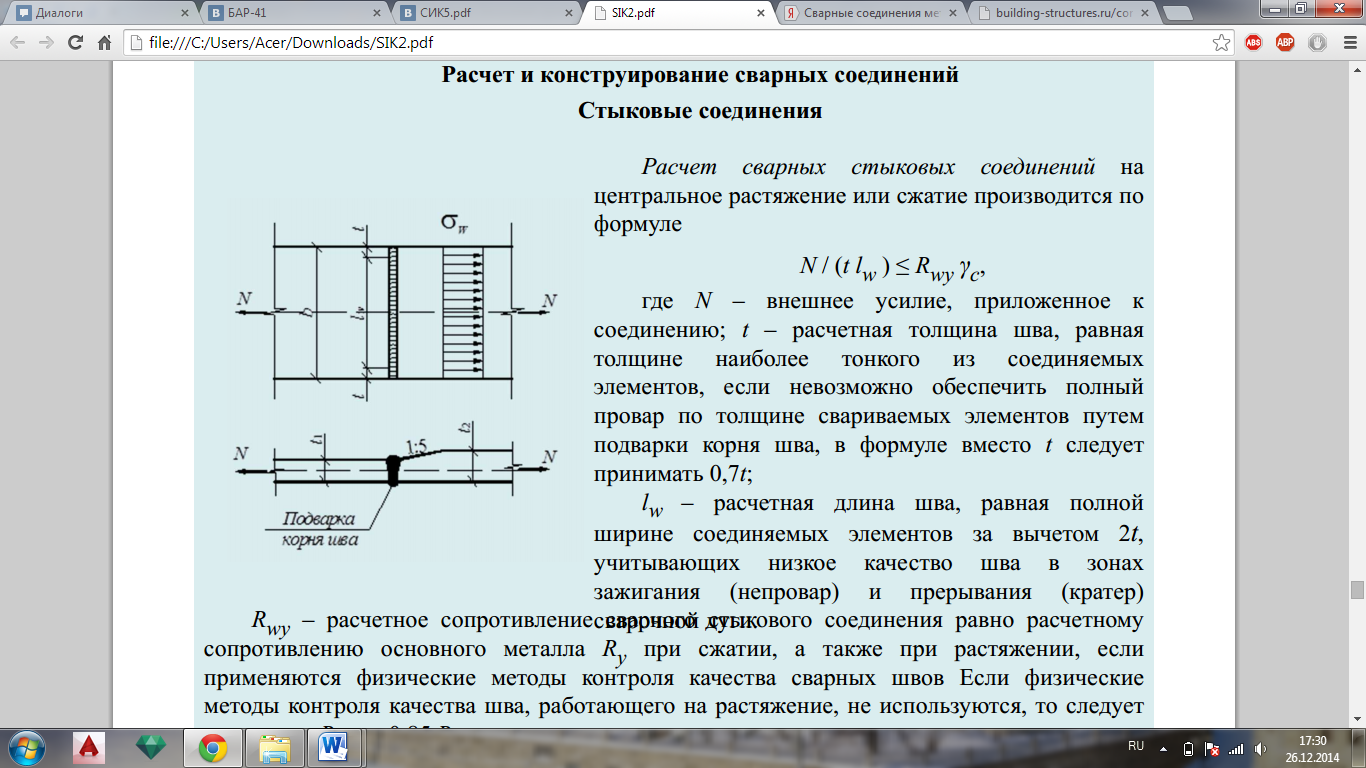Open the red round ABS extension
This screenshot has width=1366, height=768.
point(1253,43)
